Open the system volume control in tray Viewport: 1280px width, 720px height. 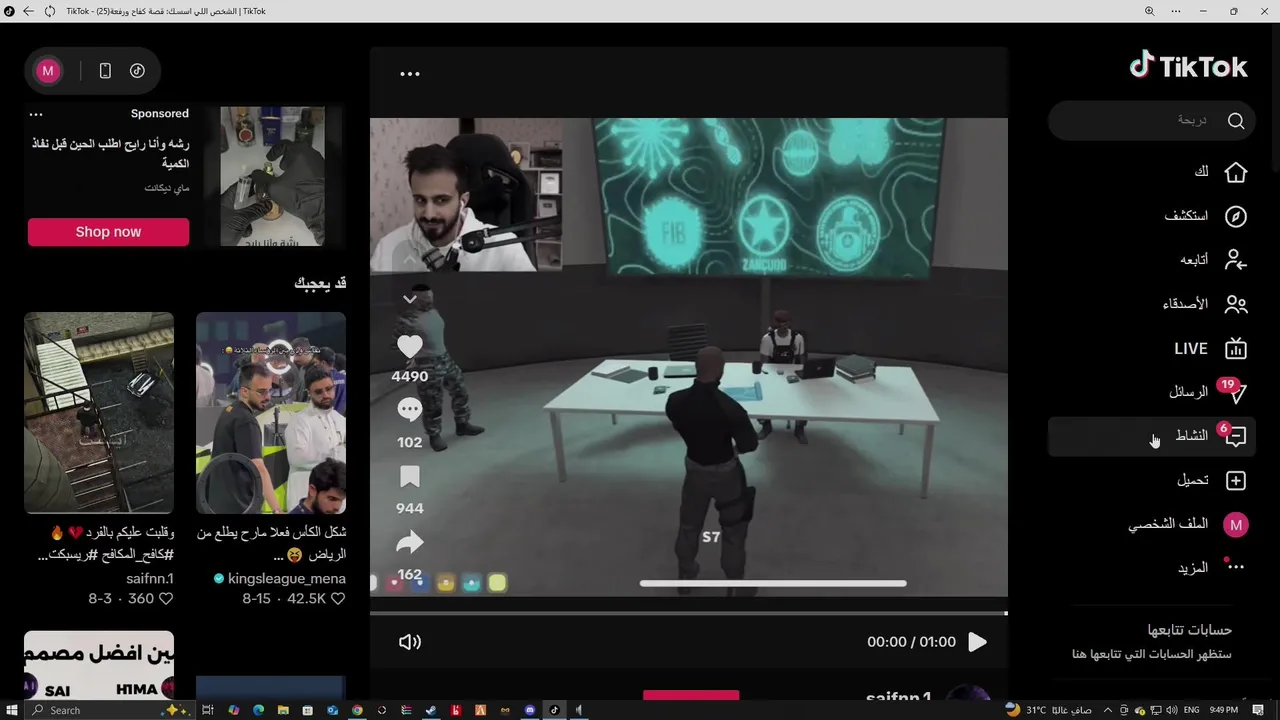(1171, 710)
